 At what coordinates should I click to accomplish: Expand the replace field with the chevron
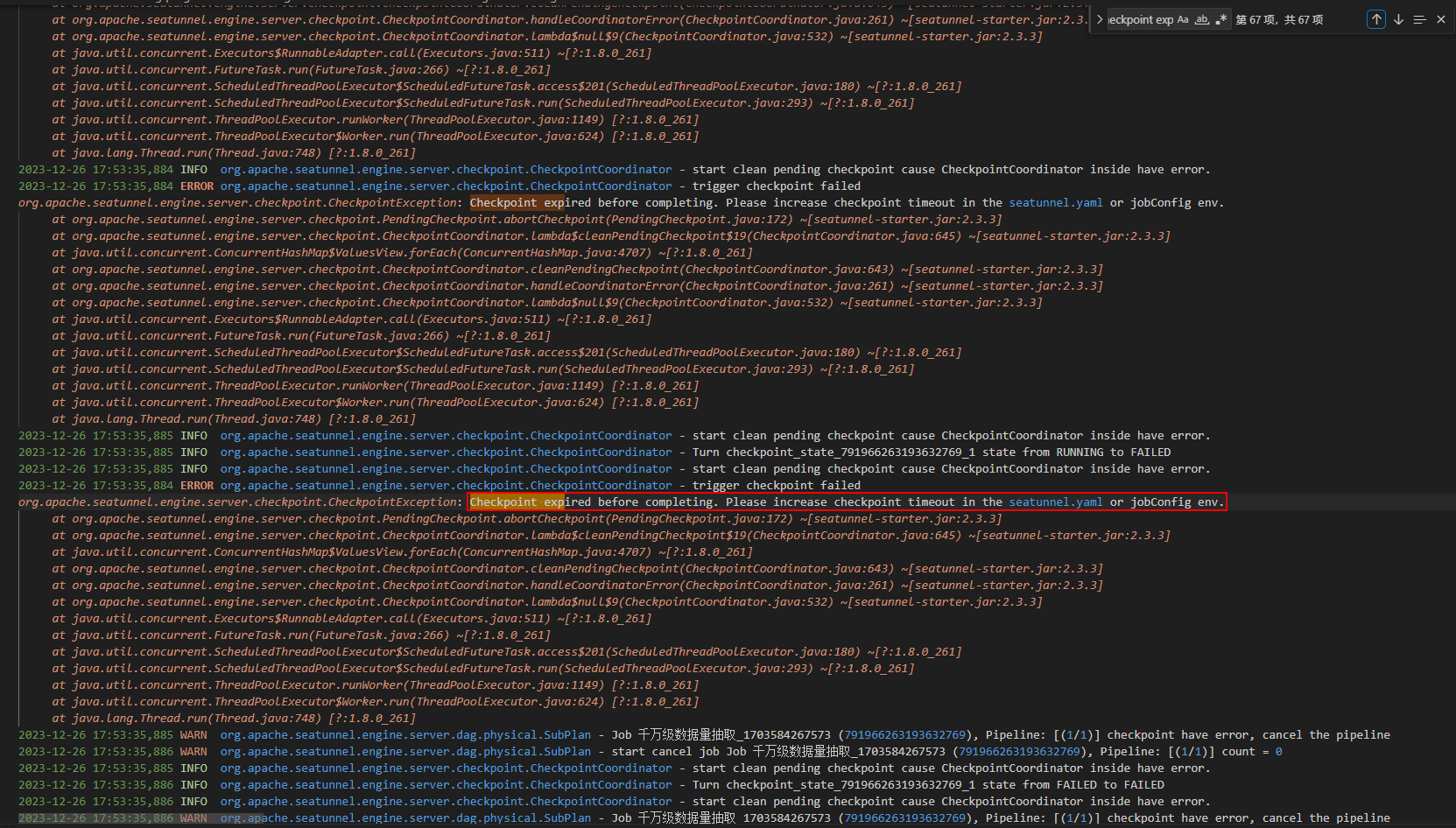(x=1100, y=19)
